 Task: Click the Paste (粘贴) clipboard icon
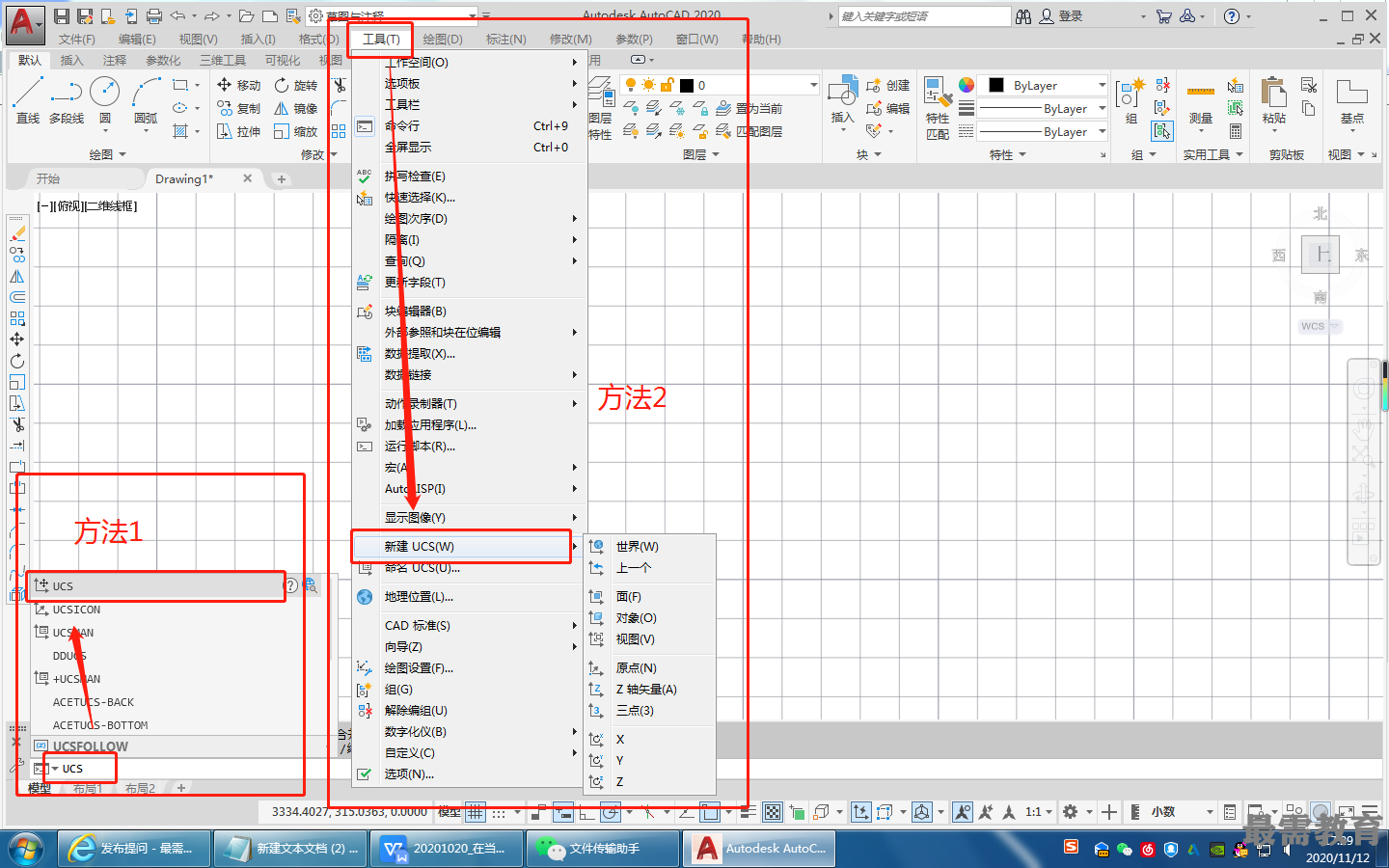pos(1273,93)
